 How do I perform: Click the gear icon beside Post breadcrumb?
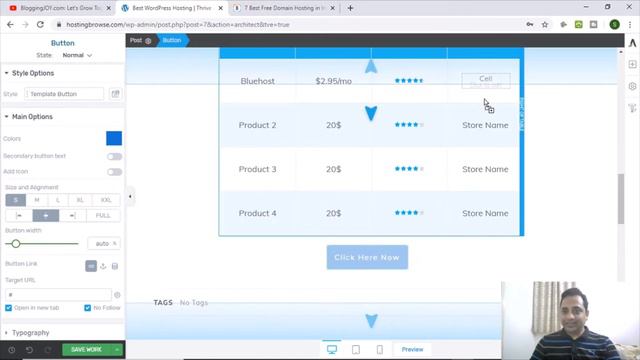(148, 40)
